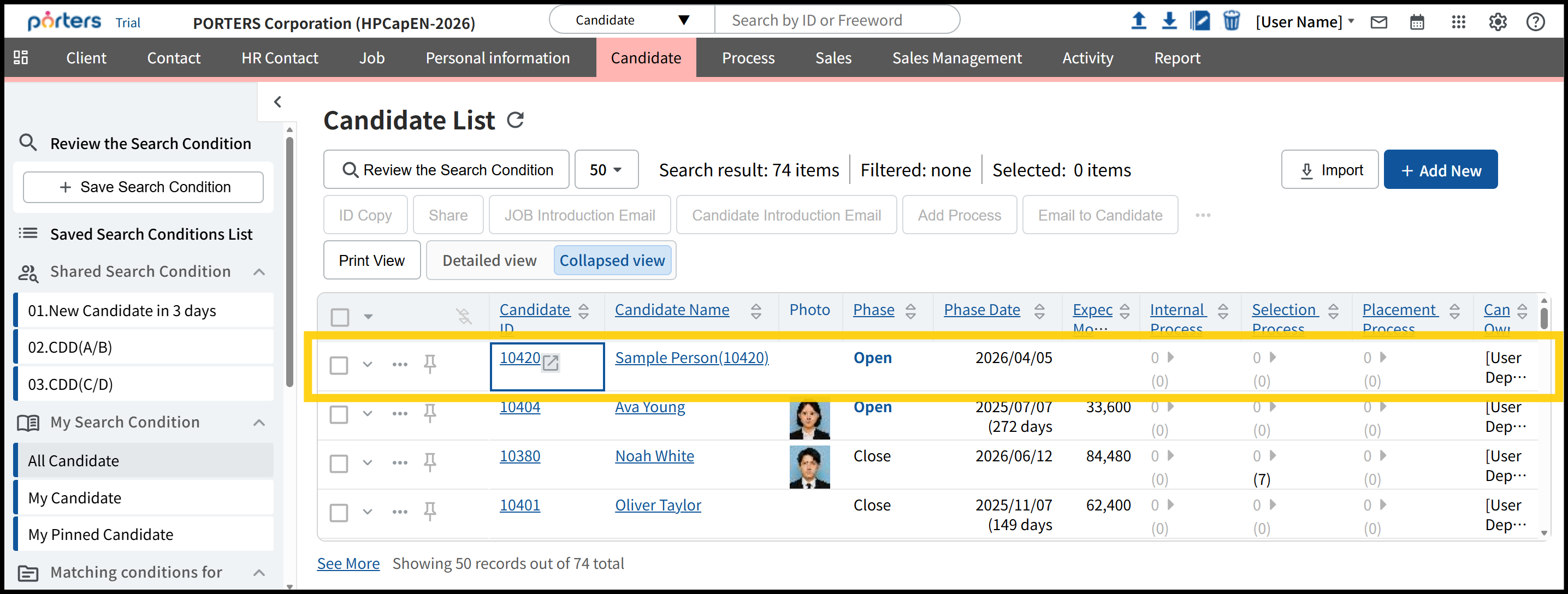Click the See More link
This screenshot has width=1568, height=594.
pos(348,563)
